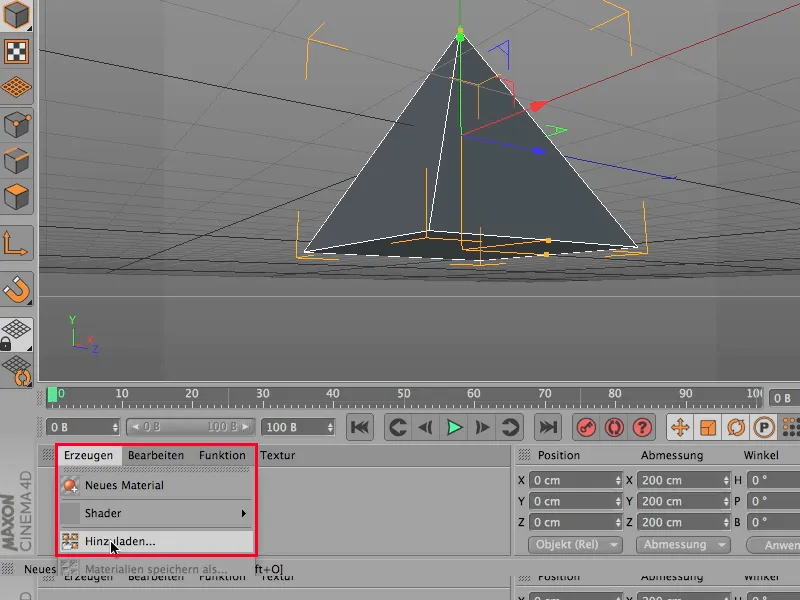Choose Hinzuladen... menu entry

pyautogui.click(x=156, y=541)
